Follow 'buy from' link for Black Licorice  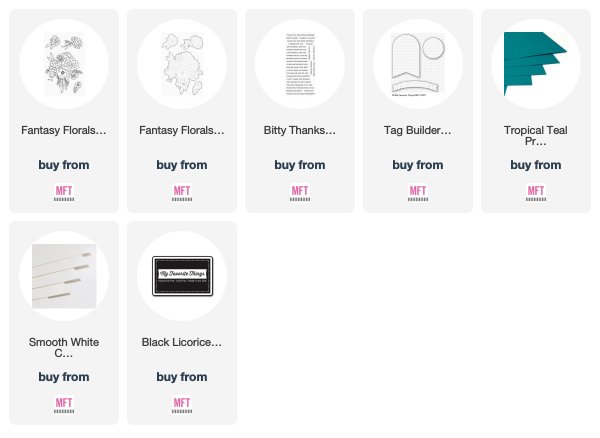pos(182,377)
